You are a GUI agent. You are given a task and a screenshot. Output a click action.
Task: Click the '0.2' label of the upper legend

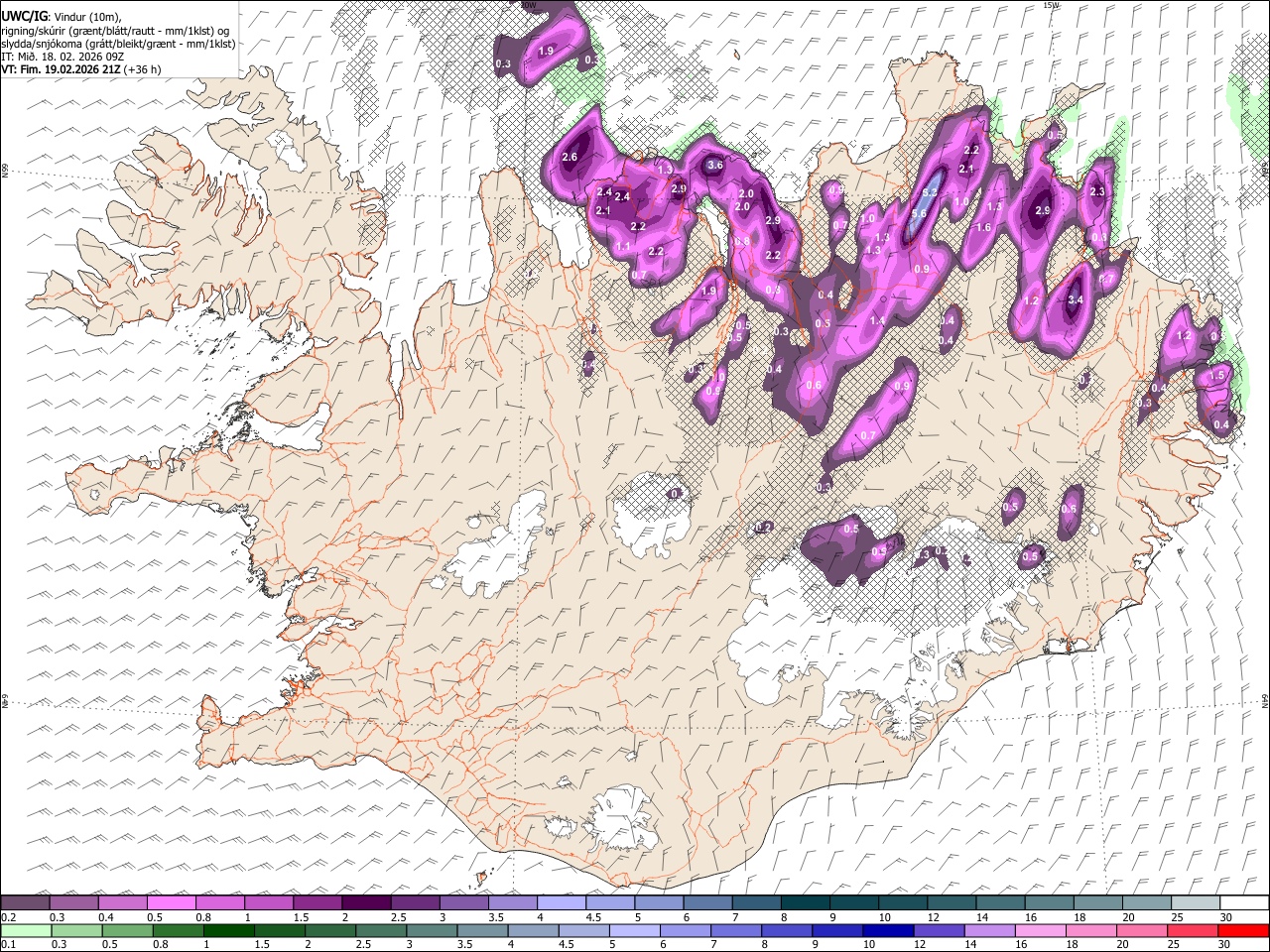pyautogui.click(x=9, y=917)
